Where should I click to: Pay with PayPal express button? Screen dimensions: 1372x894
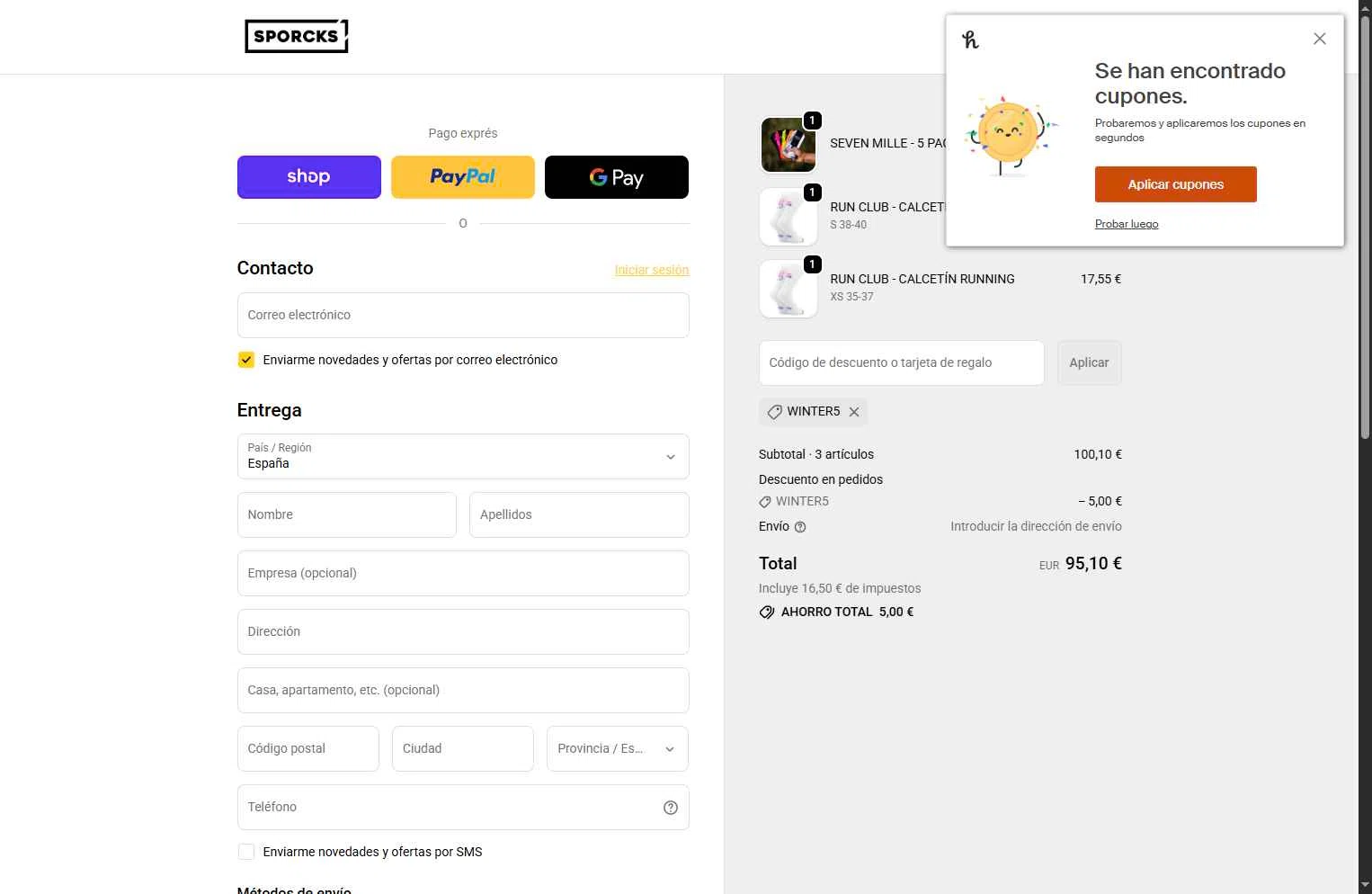pos(463,177)
